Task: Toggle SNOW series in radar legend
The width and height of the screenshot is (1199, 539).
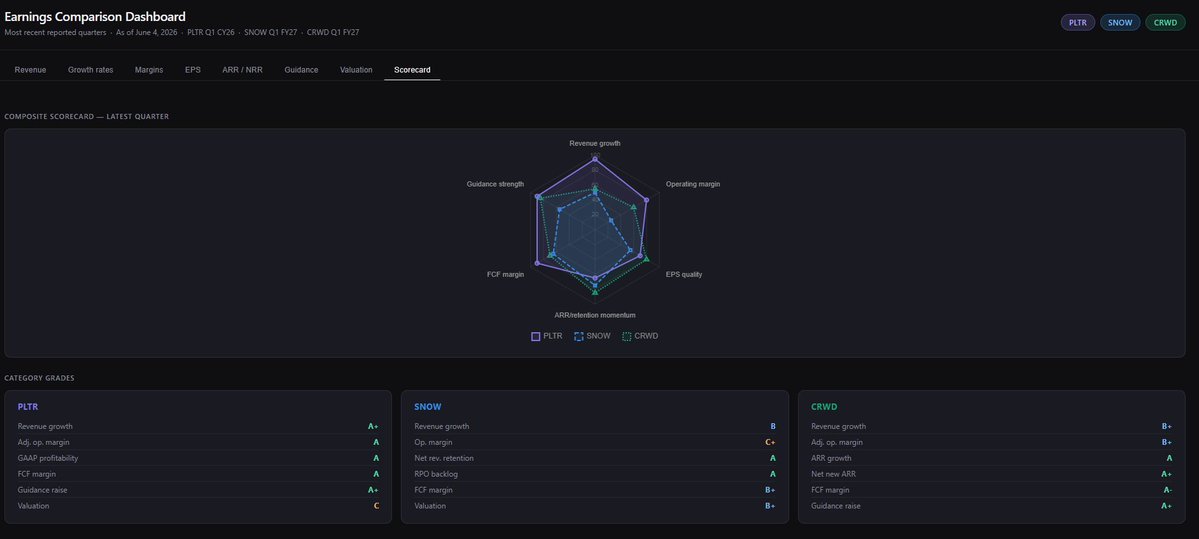Action: pos(593,336)
